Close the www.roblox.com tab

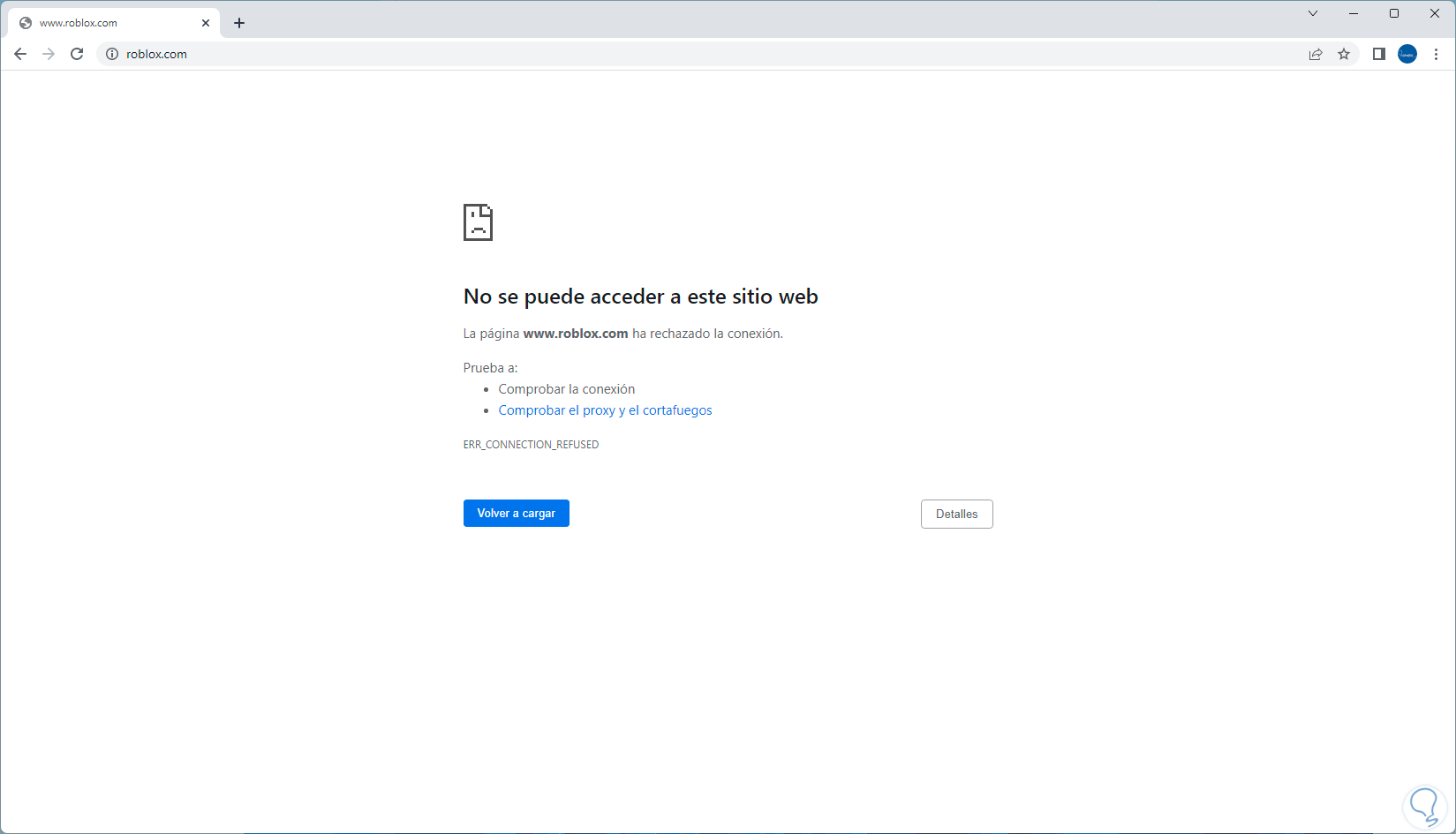coord(206,23)
